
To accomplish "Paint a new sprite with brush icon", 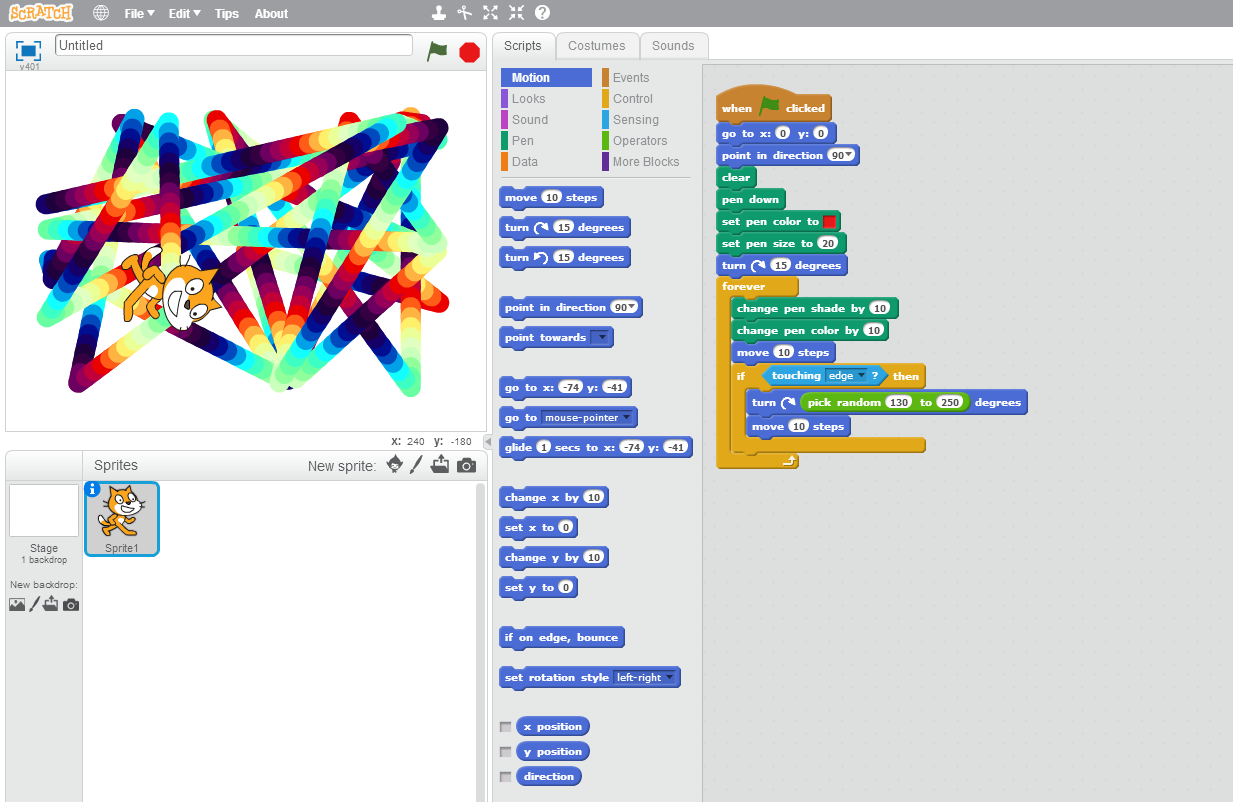I will click(x=417, y=465).
